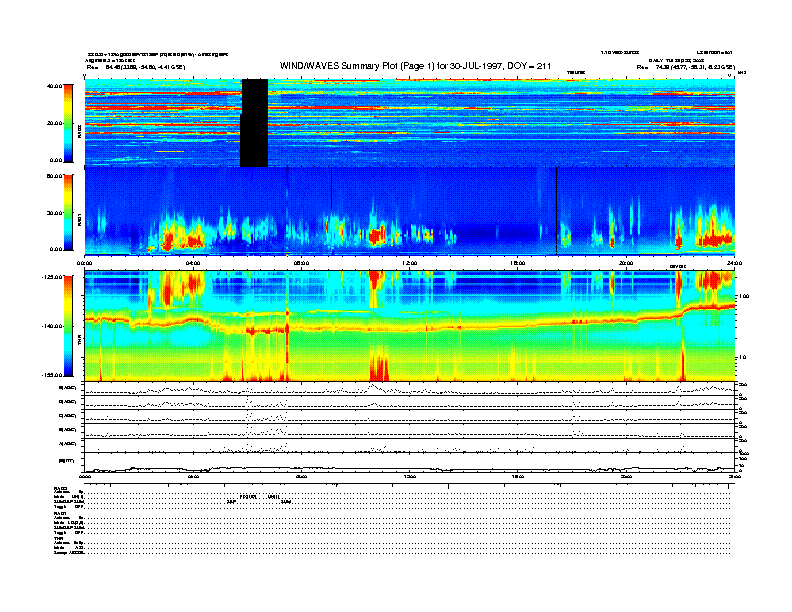Click the 40.00 label on RAD2 color scale
Screen dimensions: 792x612
pyautogui.click(x=55, y=86)
